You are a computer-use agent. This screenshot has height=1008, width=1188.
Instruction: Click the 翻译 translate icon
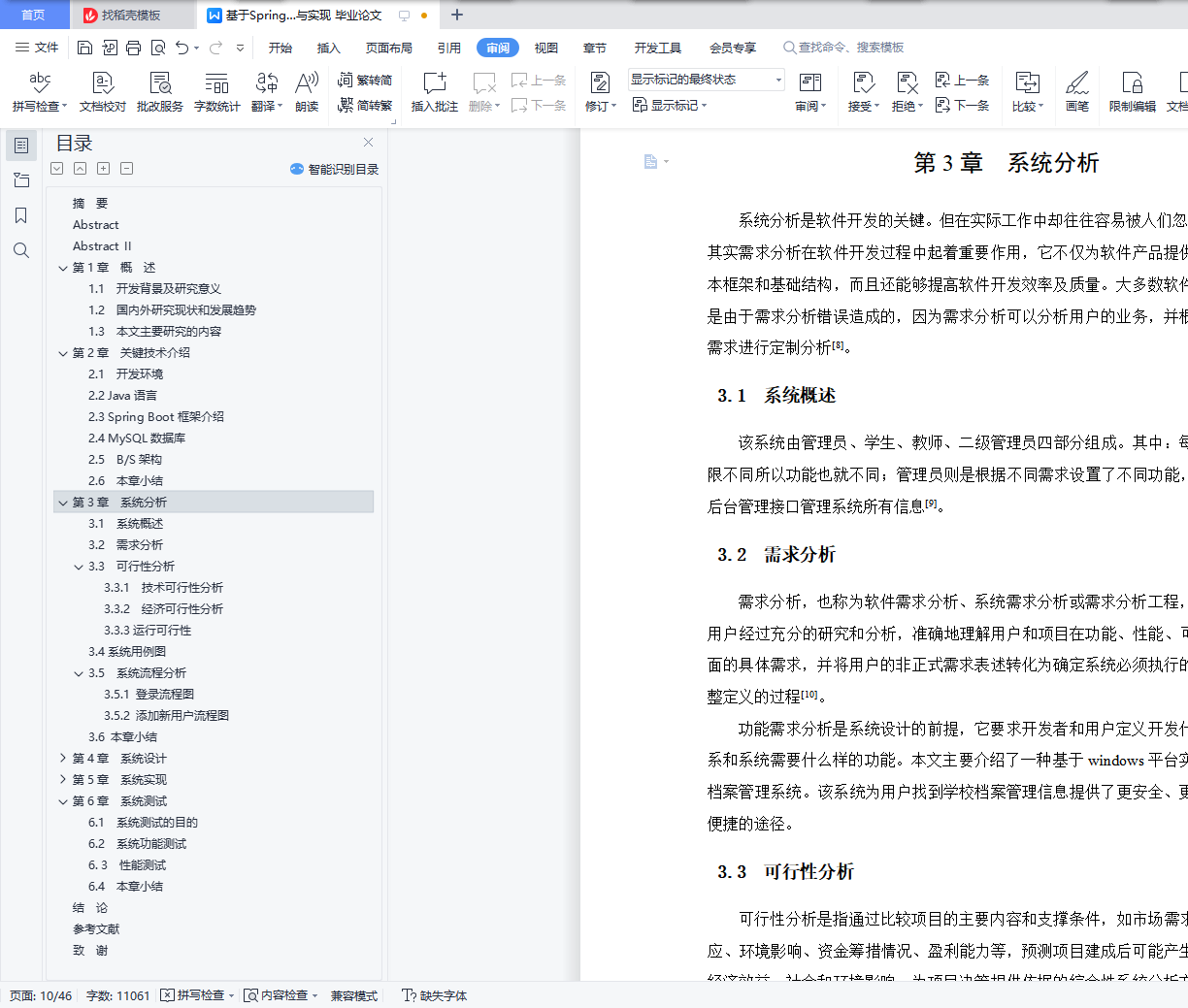click(x=266, y=83)
